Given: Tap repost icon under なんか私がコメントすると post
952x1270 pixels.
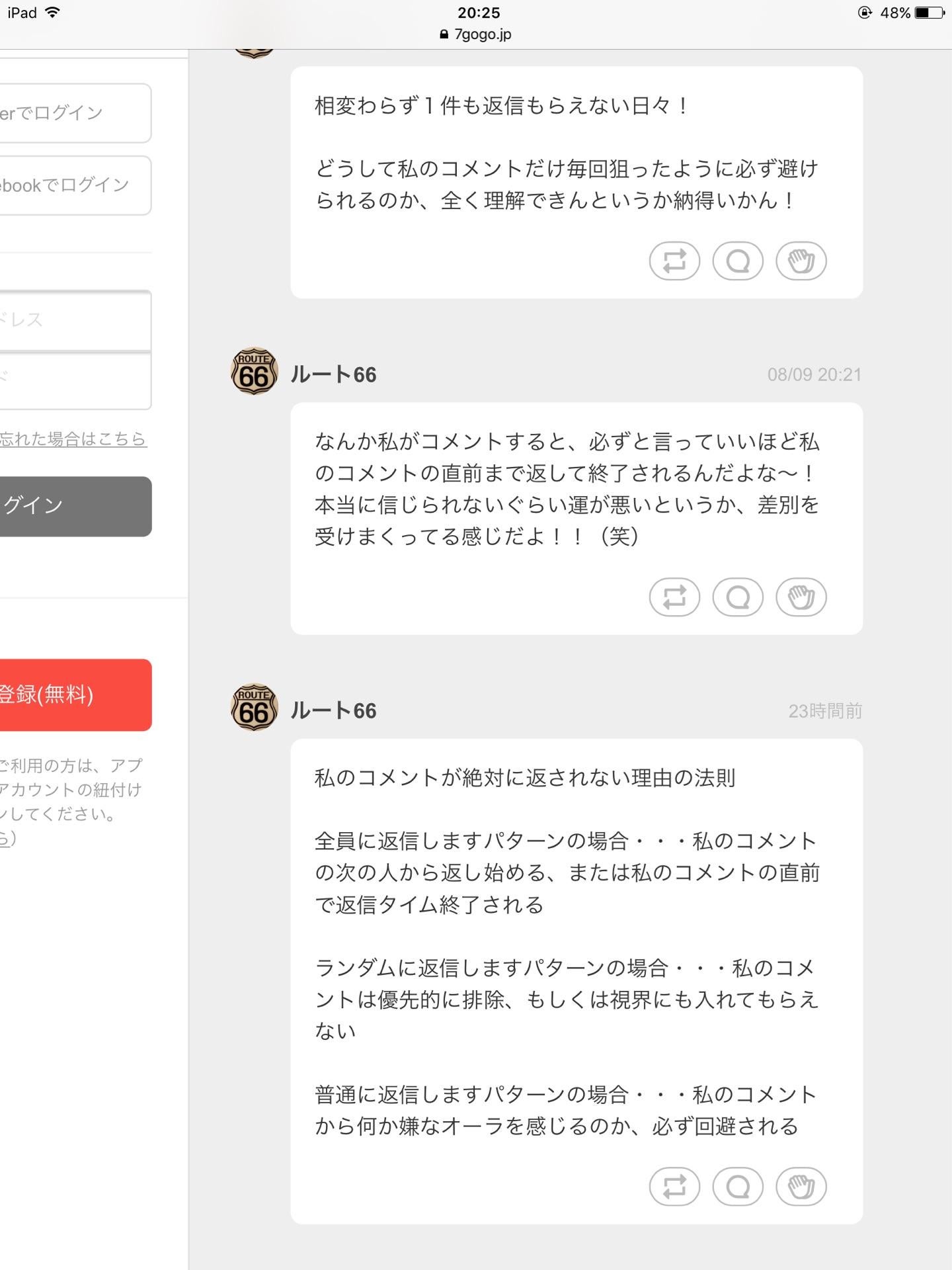Looking at the screenshot, I should (674, 597).
